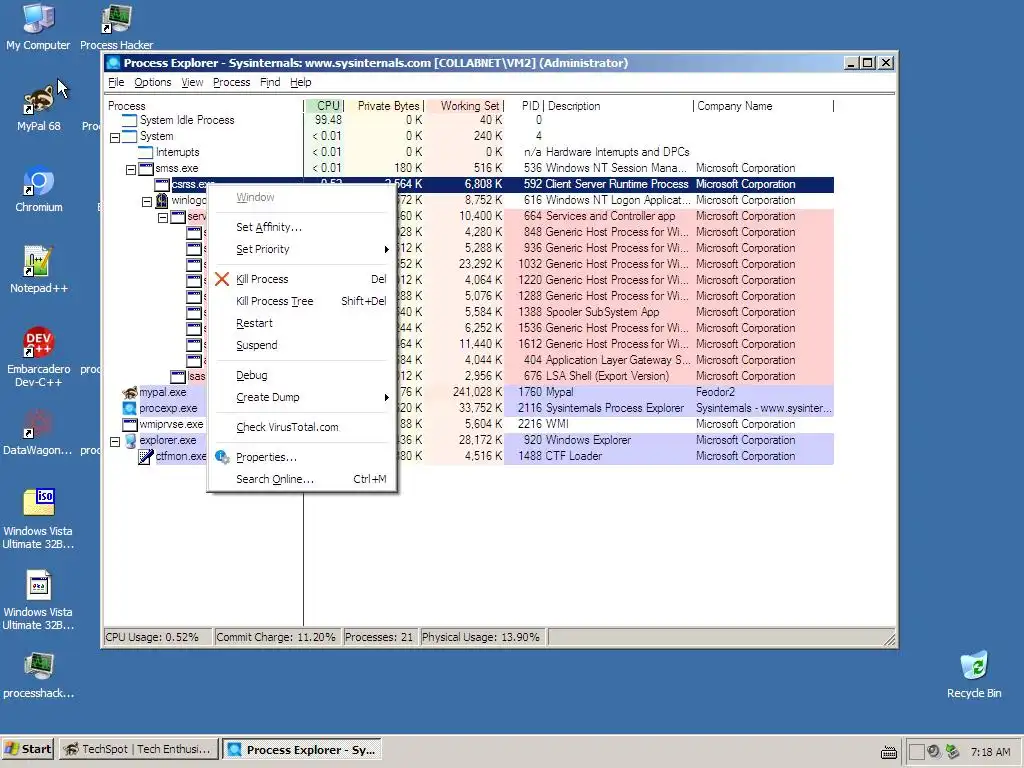Select Restart in the context menu

pos(302,323)
